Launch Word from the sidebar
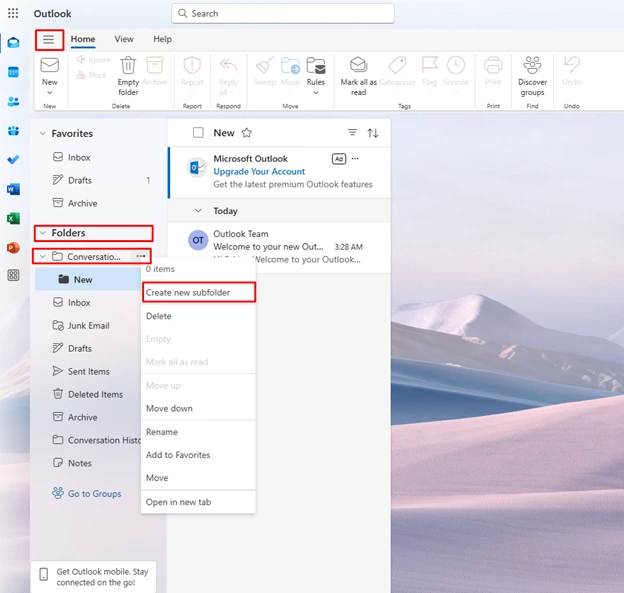The image size is (624, 593). pyautogui.click(x=13, y=189)
